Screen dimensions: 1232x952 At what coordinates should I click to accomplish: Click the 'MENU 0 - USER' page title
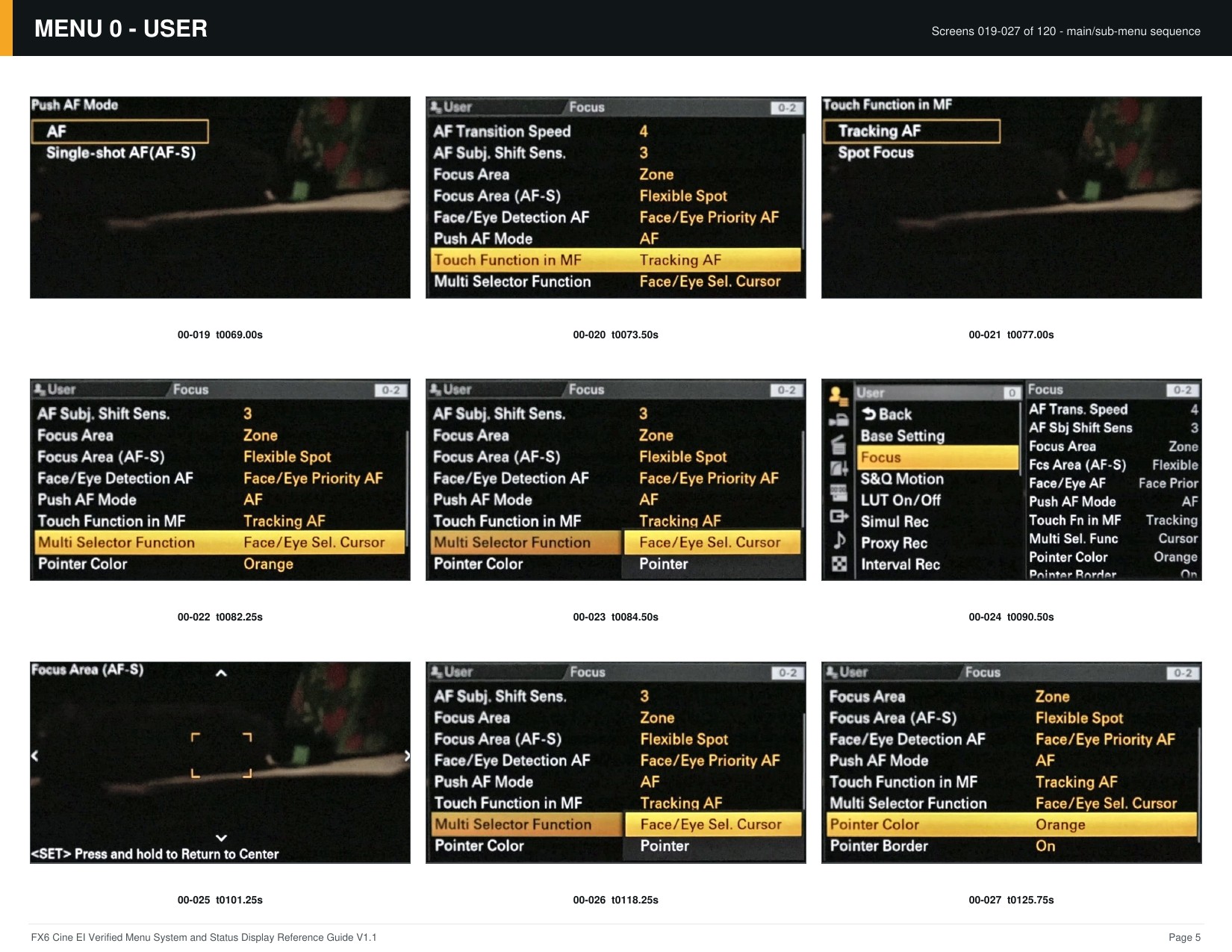click(121, 28)
